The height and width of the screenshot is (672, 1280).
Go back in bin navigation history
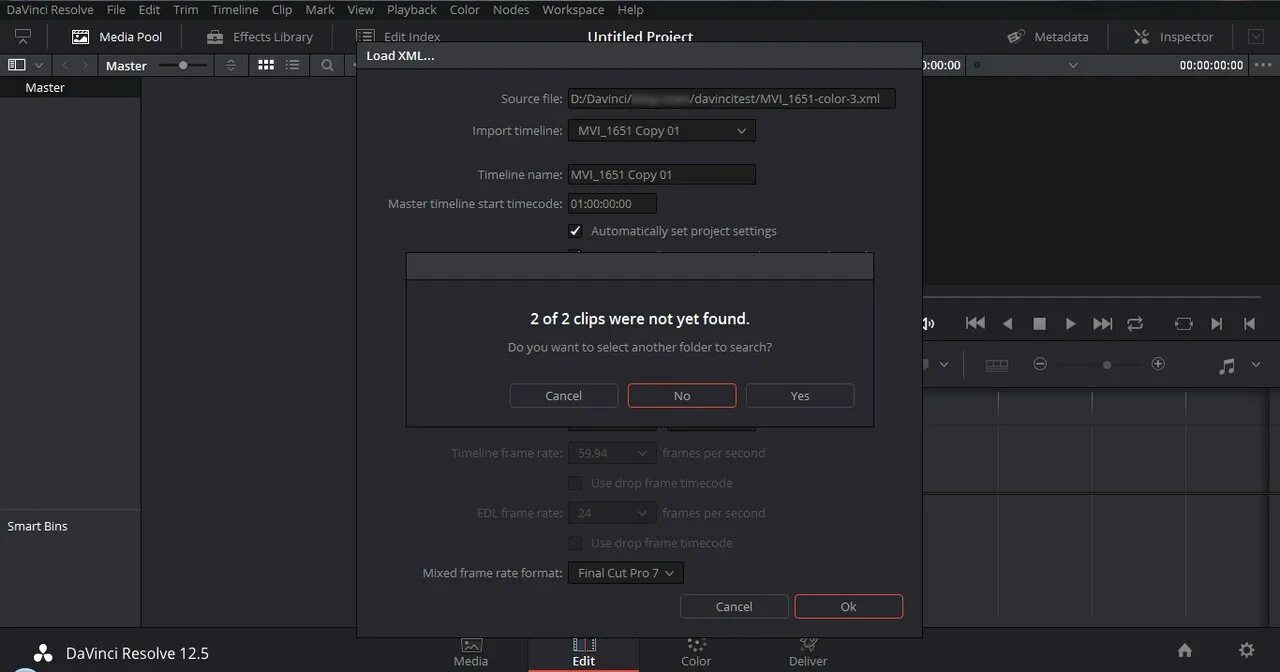65,65
